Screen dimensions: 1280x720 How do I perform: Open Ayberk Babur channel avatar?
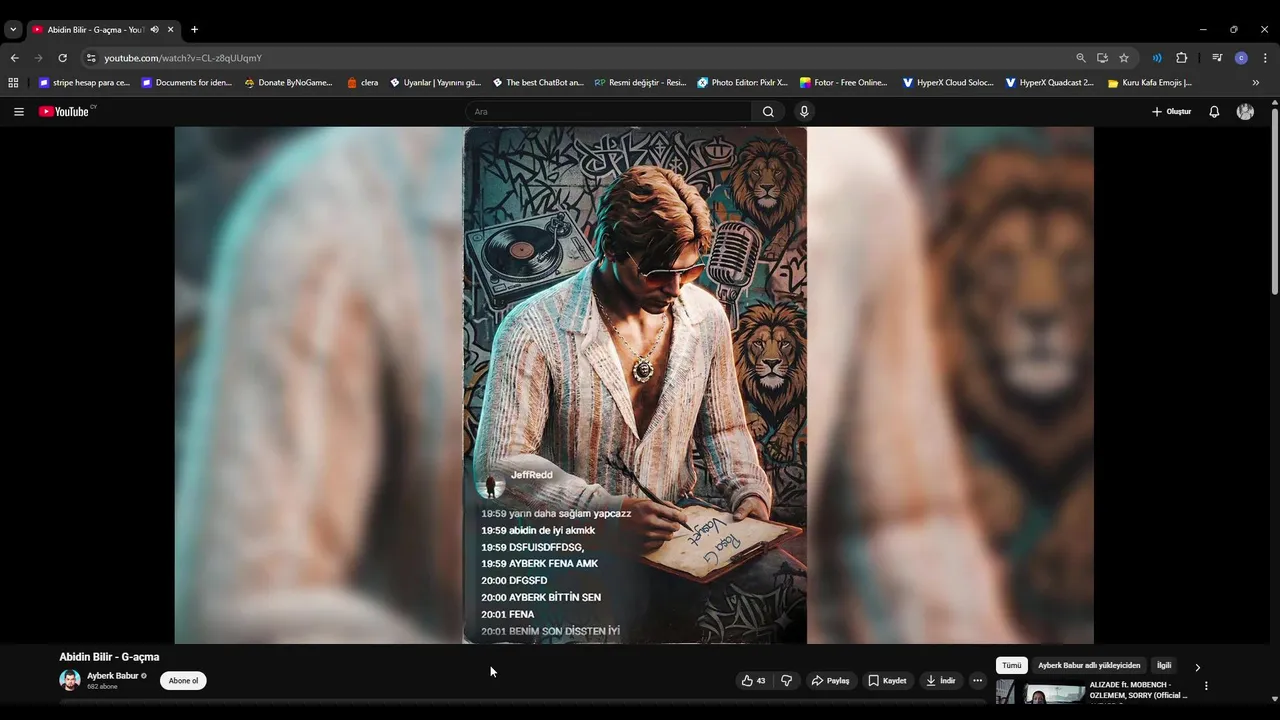[70, 680]
